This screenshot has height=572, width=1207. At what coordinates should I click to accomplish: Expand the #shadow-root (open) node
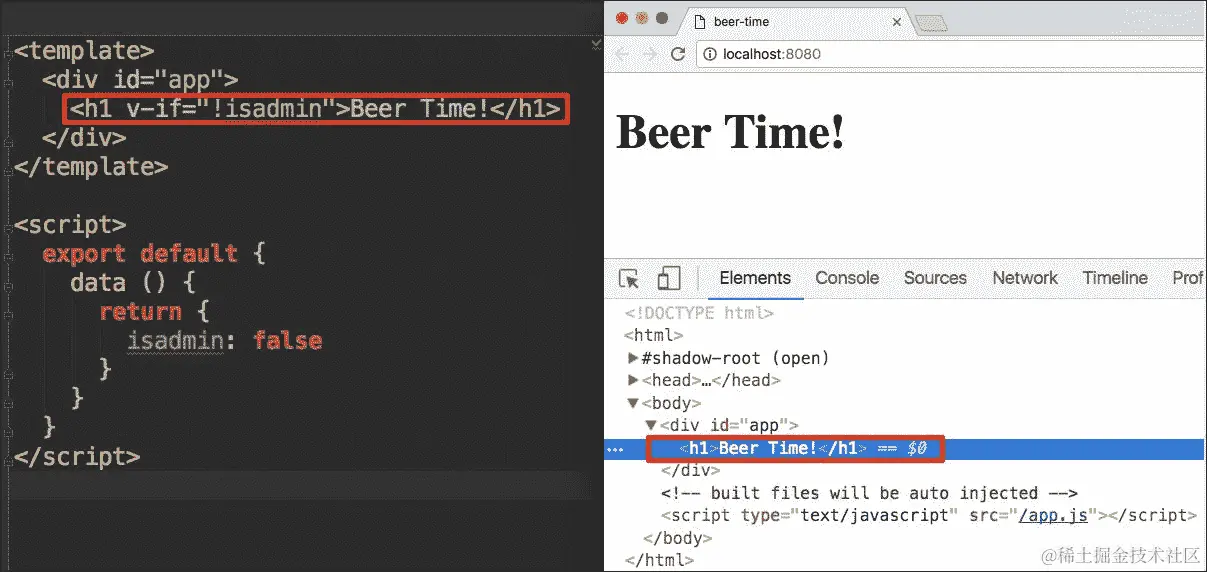click(632, 358)
